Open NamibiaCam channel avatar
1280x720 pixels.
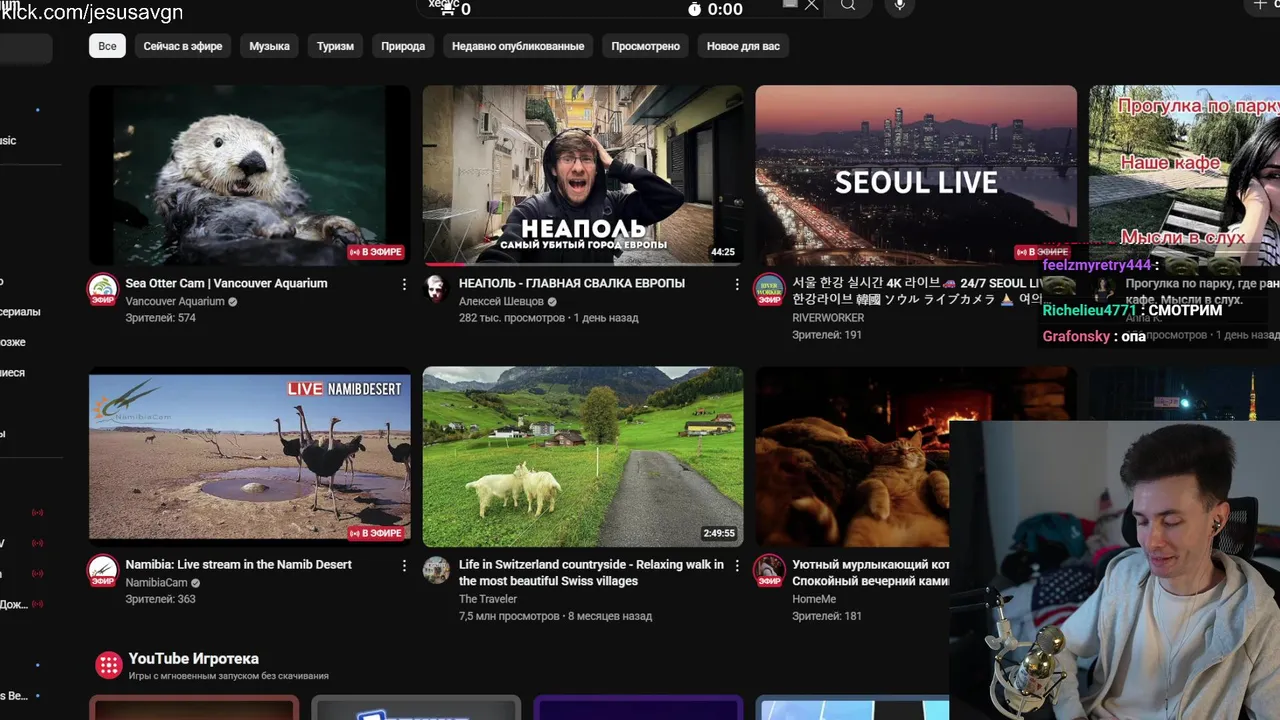[x=103, y=571]
